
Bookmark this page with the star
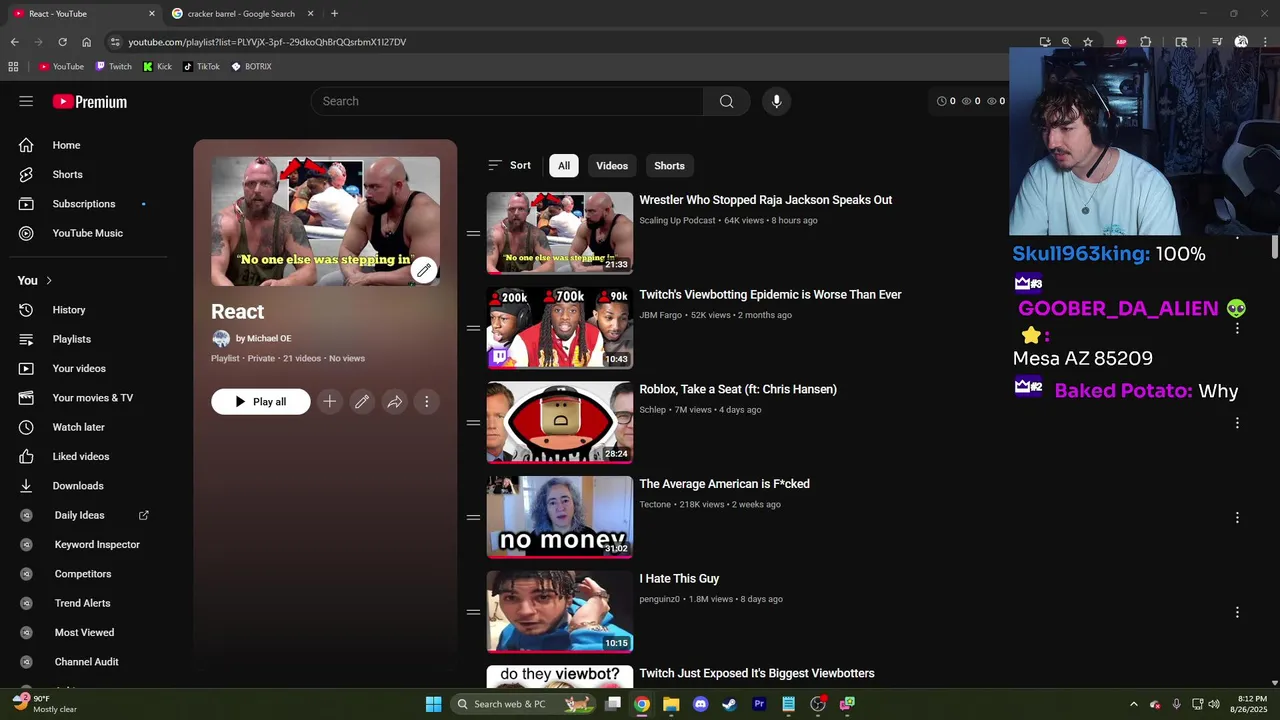point(1088,42)
